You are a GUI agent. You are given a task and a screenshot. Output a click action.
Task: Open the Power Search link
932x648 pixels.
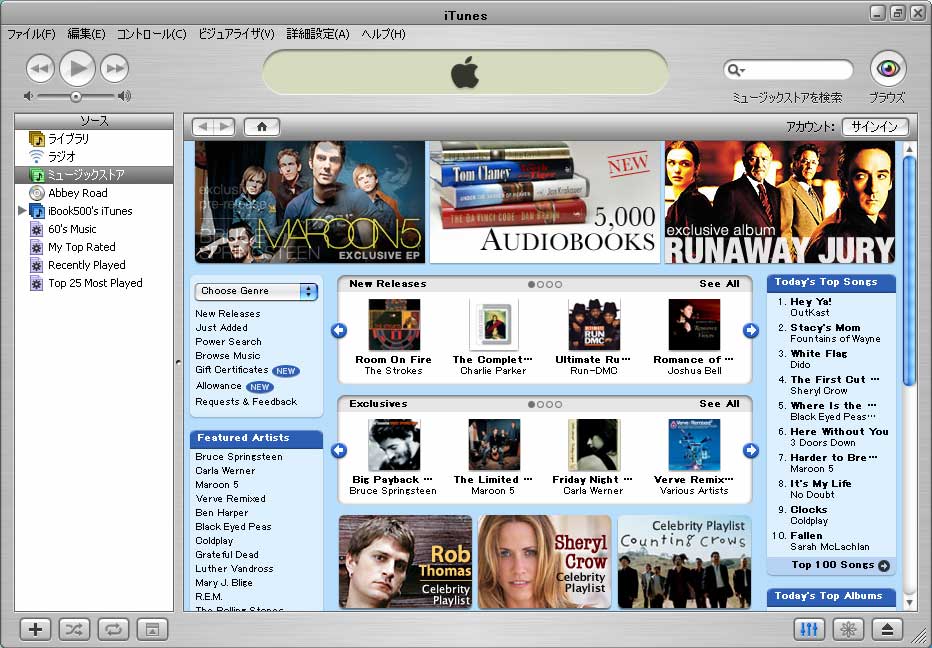228,342
